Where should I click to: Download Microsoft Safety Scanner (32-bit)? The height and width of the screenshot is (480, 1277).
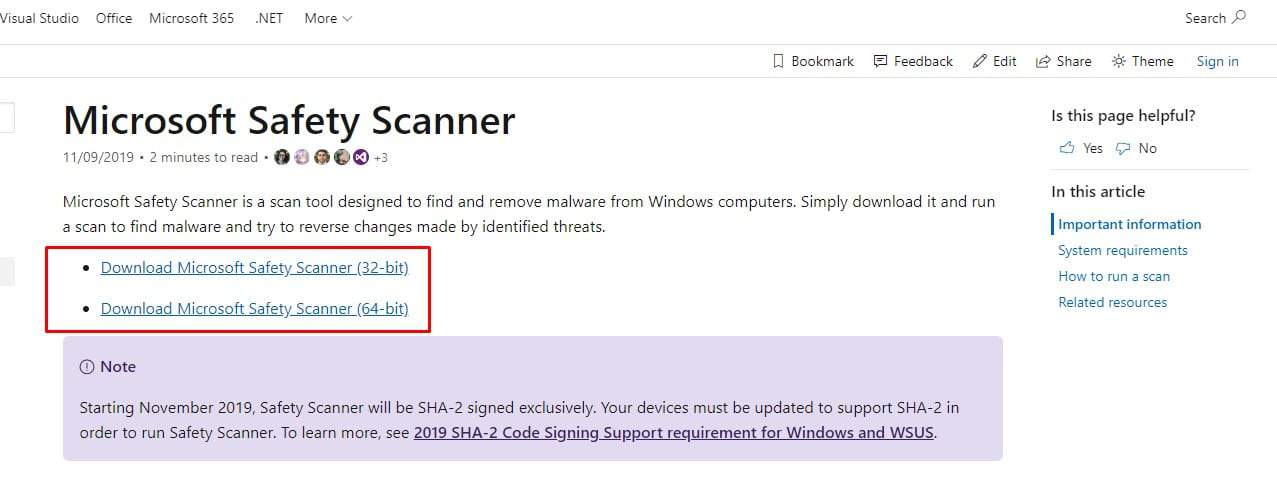click(254, 268)
